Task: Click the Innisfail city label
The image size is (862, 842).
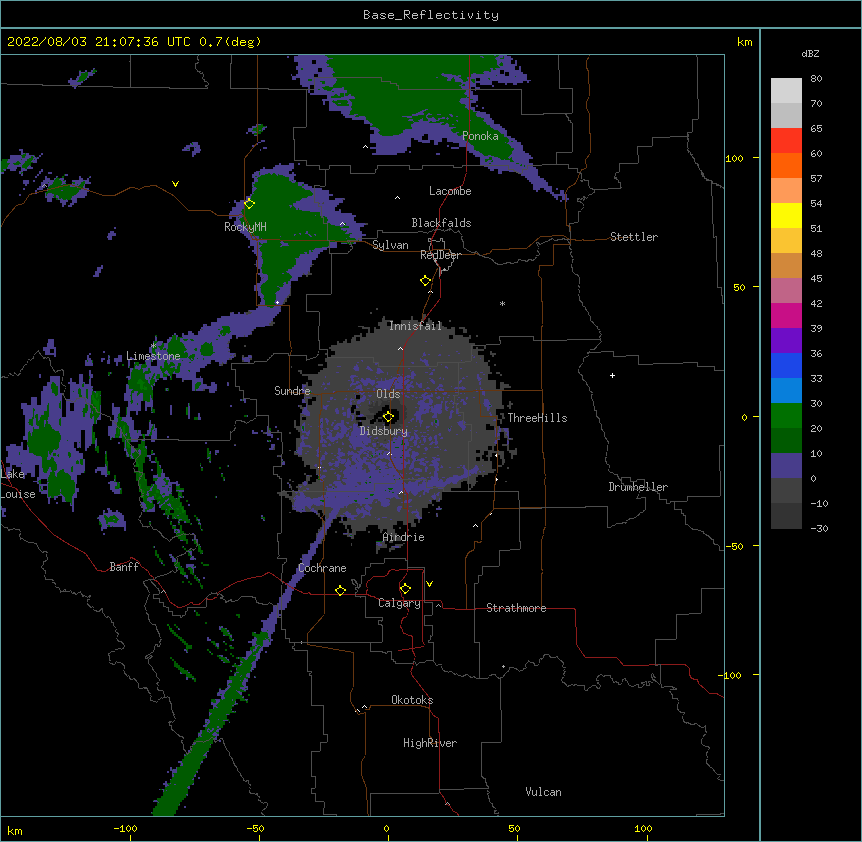Action: (415, 326)
